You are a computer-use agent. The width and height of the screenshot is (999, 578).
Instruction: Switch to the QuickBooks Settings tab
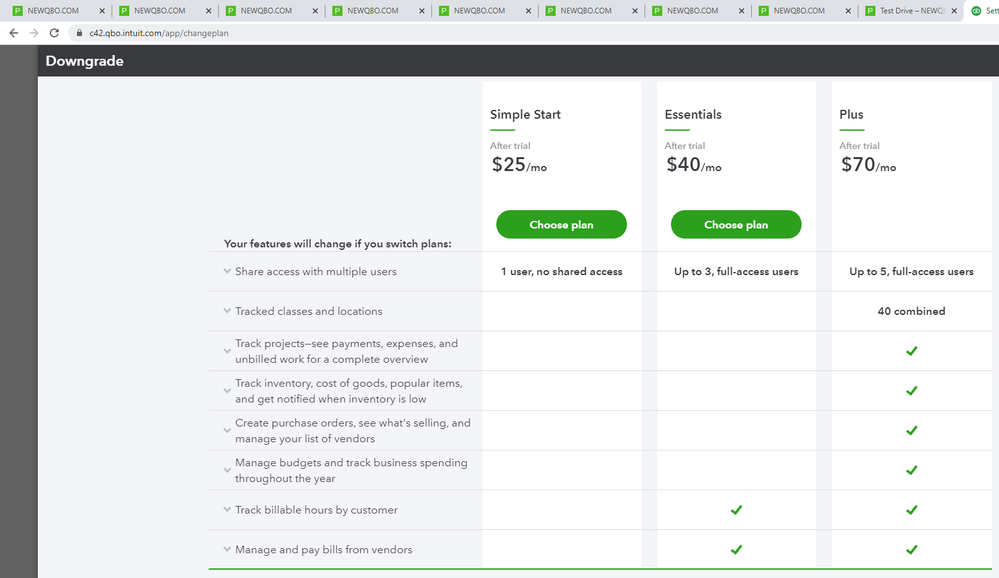pos(984,11)
